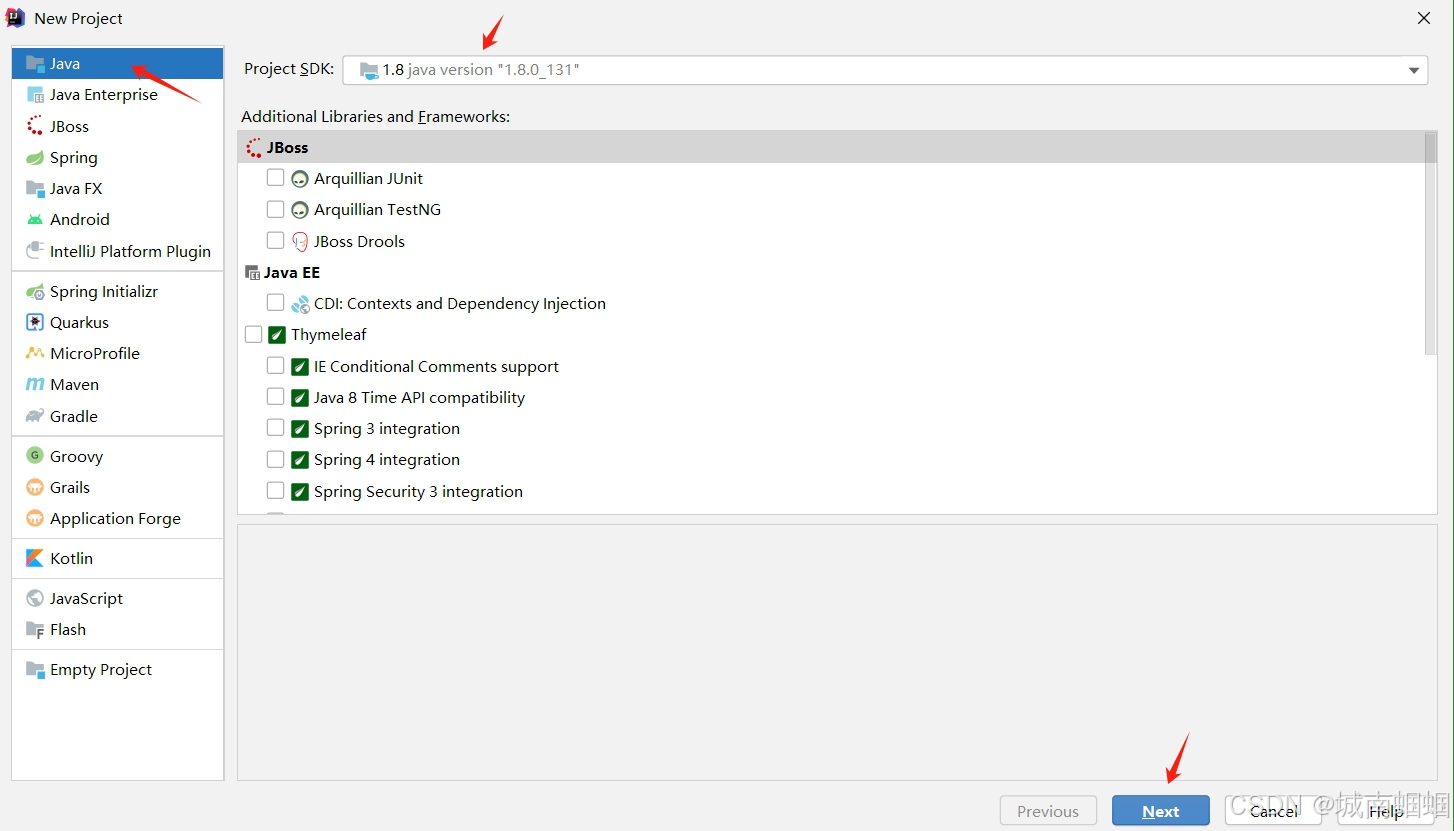Screen dimensions: 1454x831
Task: Enable Spring Security 3 integration checkbox
Action: pyautogui.click(x=276, y=491)
